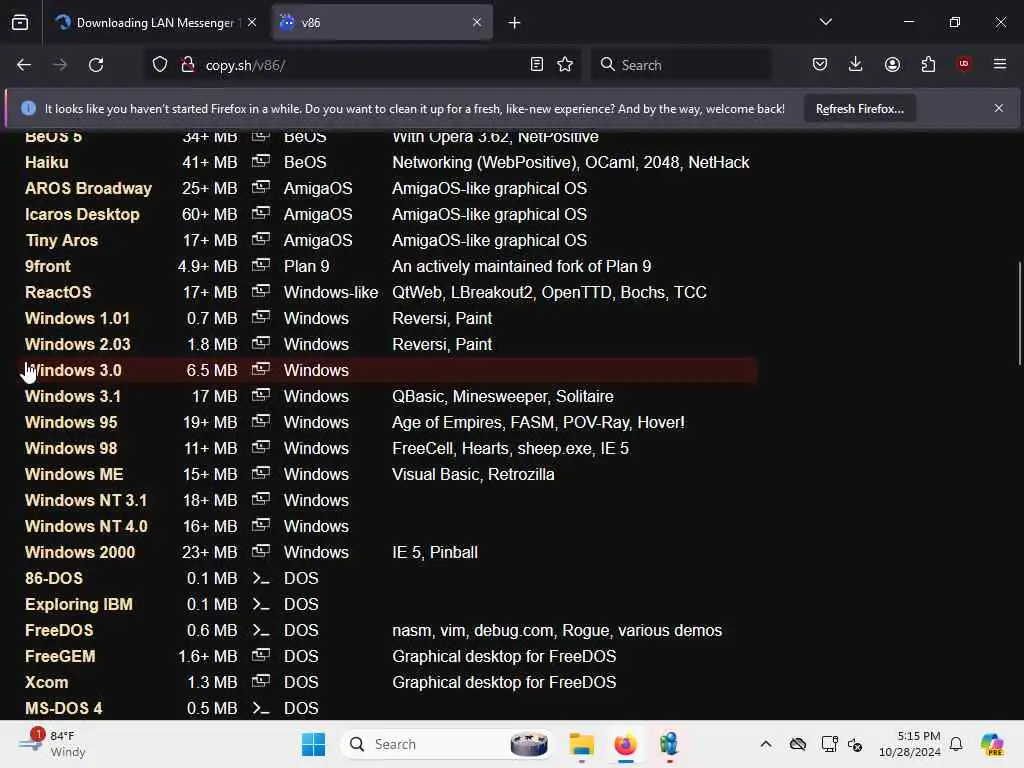
Task: Start Xcom system
Action: (46, 683)
